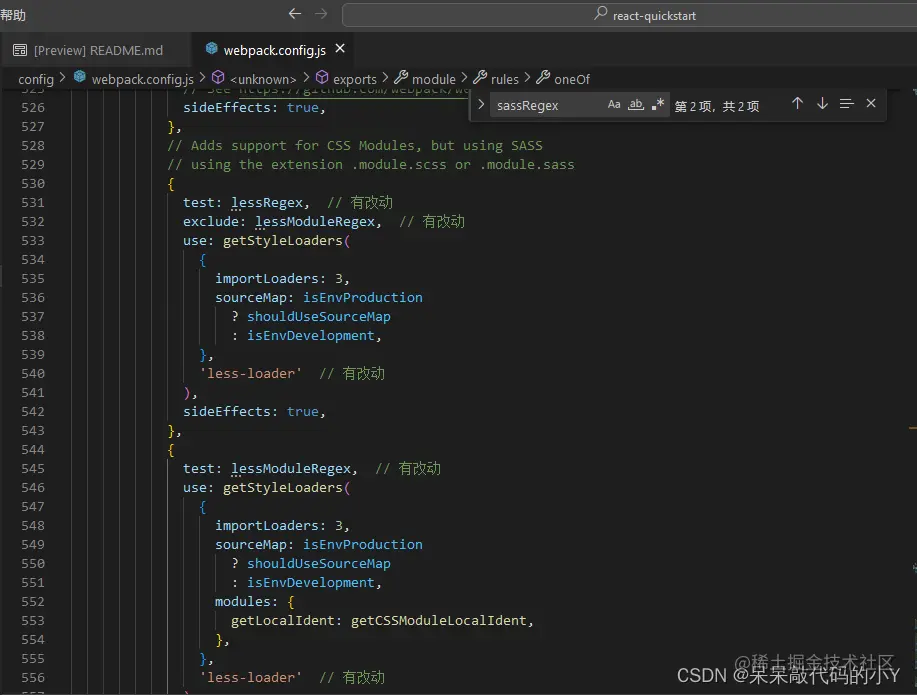
Task: Click the preview icon on README.md tab
Action: (20, 50)
